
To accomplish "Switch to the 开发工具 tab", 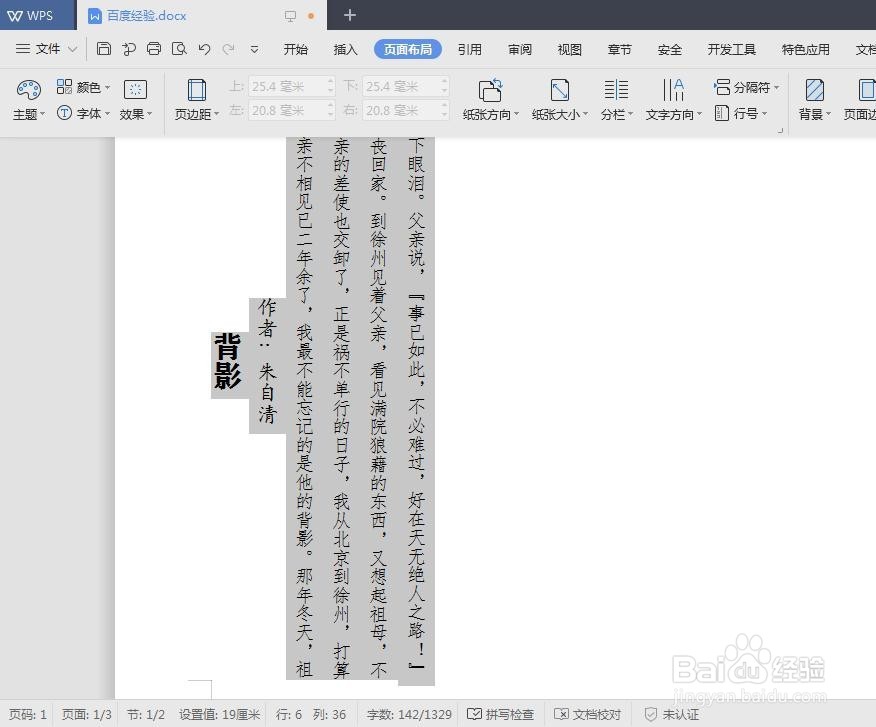I will point(731,49).
